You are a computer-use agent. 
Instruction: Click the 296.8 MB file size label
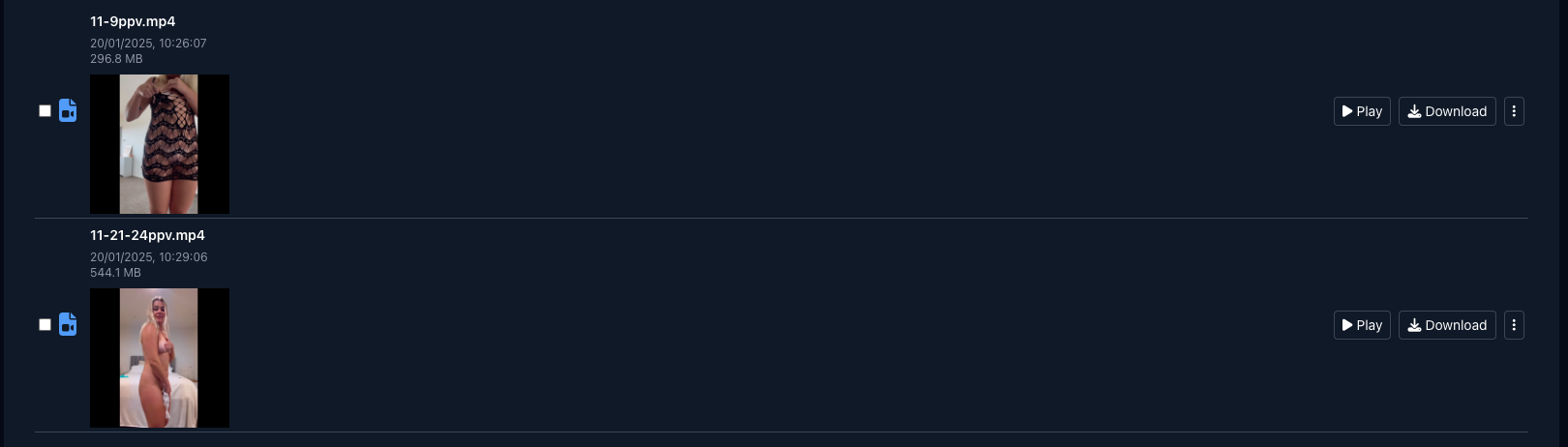[x=116, y=59]
